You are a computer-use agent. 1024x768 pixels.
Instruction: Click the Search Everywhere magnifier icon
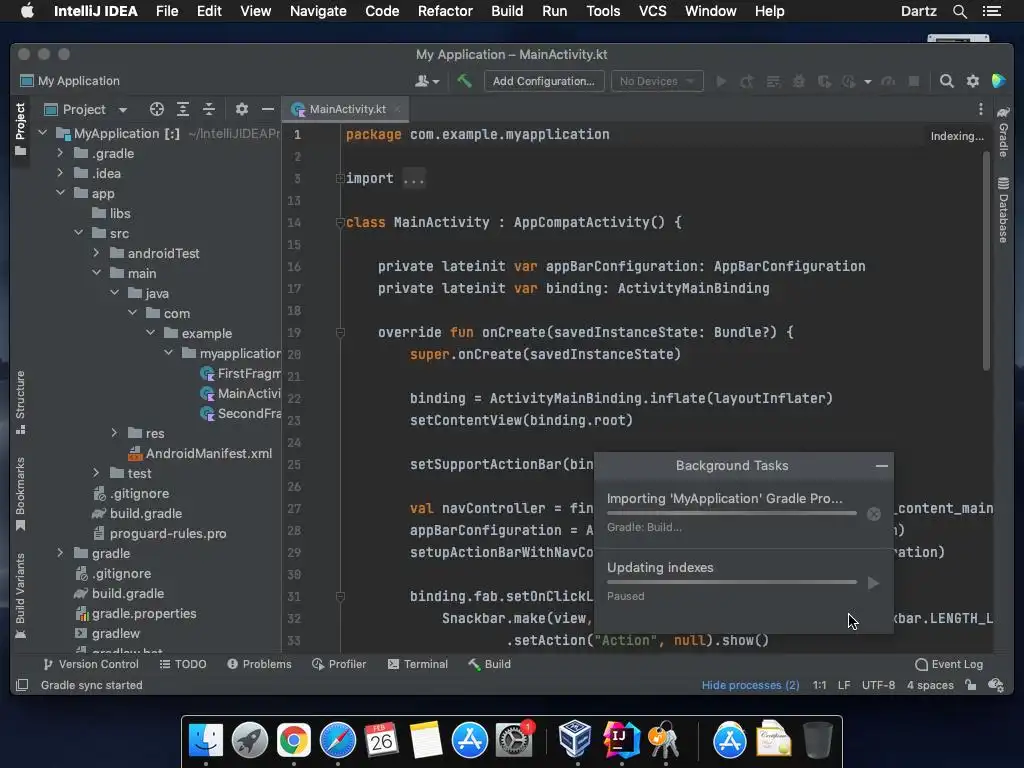click(x=946, y=81)
